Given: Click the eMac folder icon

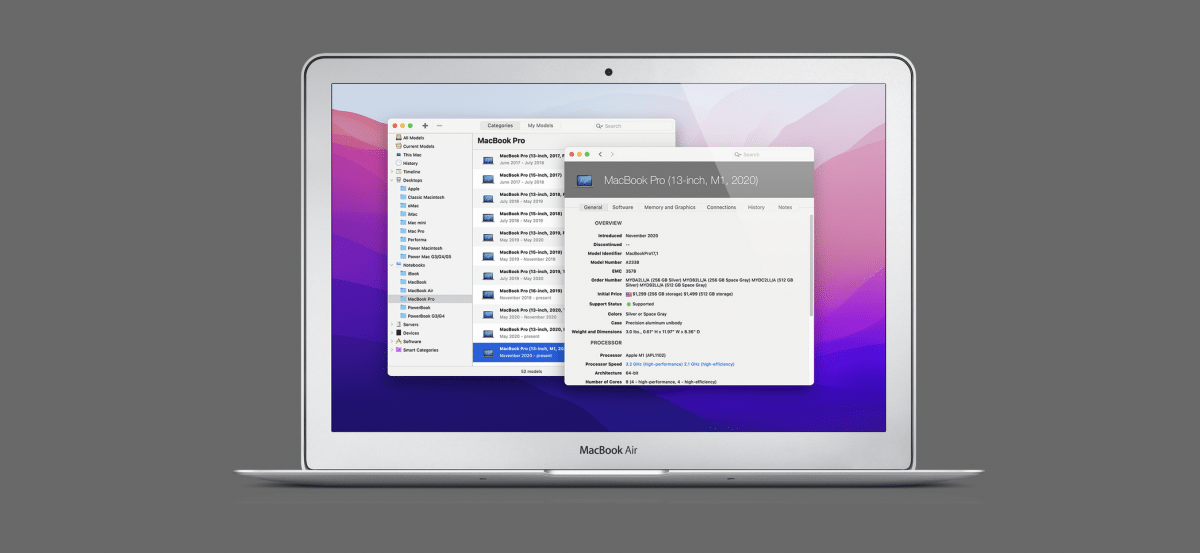Looking at the screenshot, I should [x=403, y=206].
